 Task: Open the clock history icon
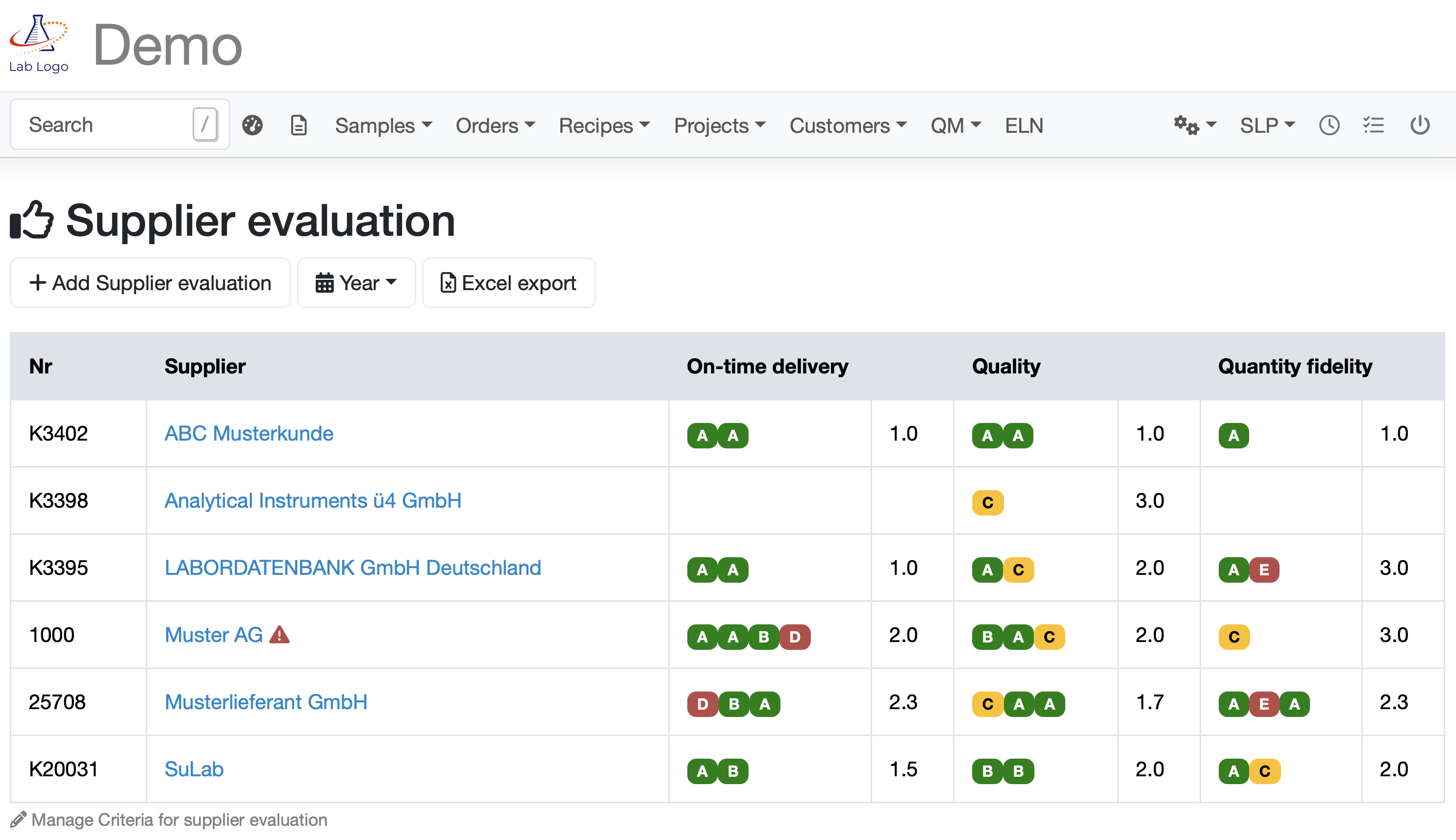(1329, 125)
